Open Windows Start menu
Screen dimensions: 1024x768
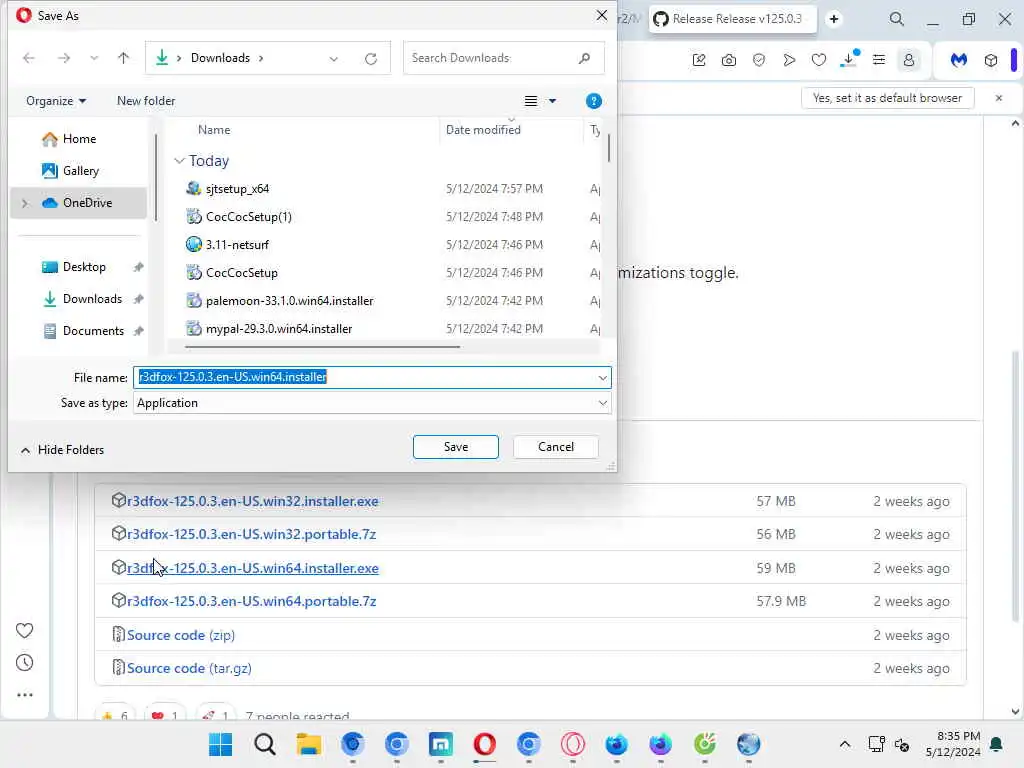click(220, 744)
